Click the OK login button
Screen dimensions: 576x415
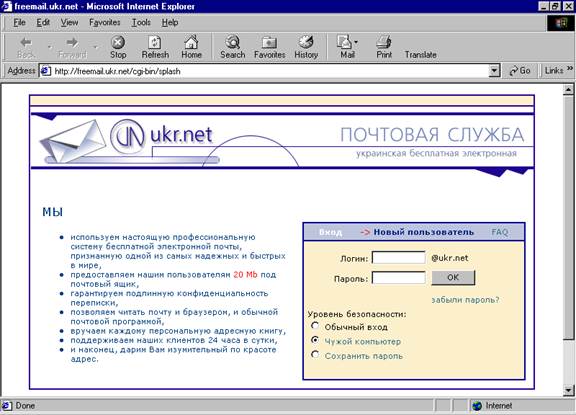[x=453, y=278]
